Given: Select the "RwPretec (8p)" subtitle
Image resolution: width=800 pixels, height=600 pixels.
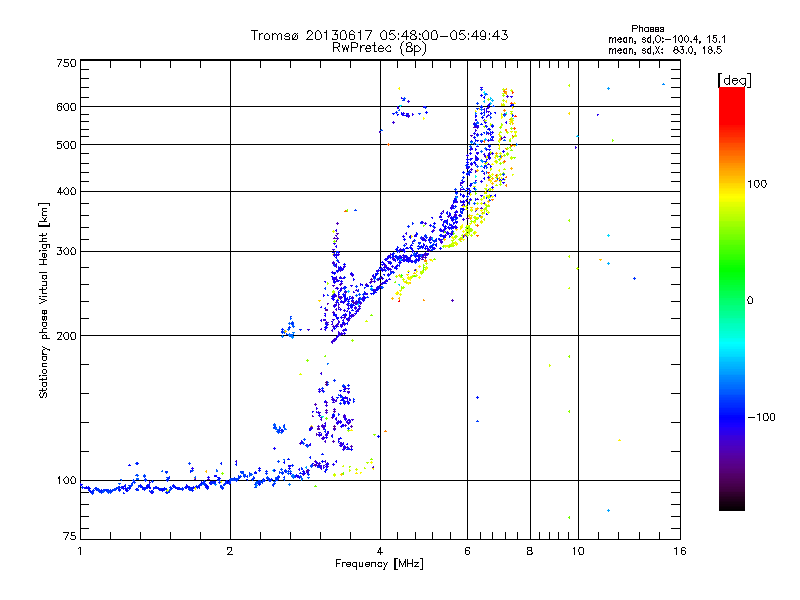Looking at the screenshot, I should [379, 48].
